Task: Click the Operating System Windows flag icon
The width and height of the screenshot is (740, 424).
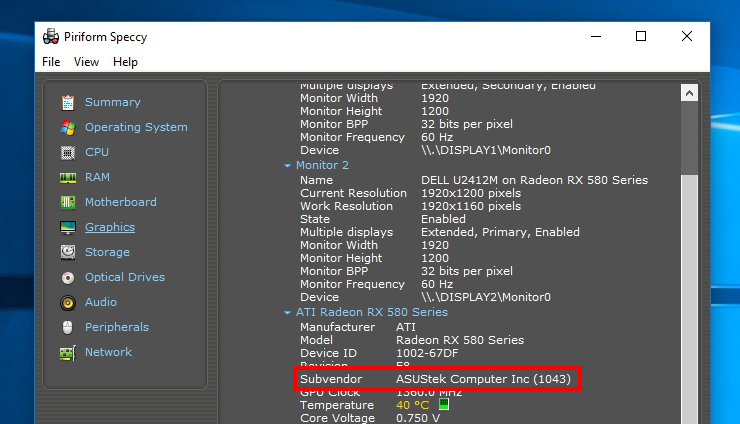Action: click(67, 127)
